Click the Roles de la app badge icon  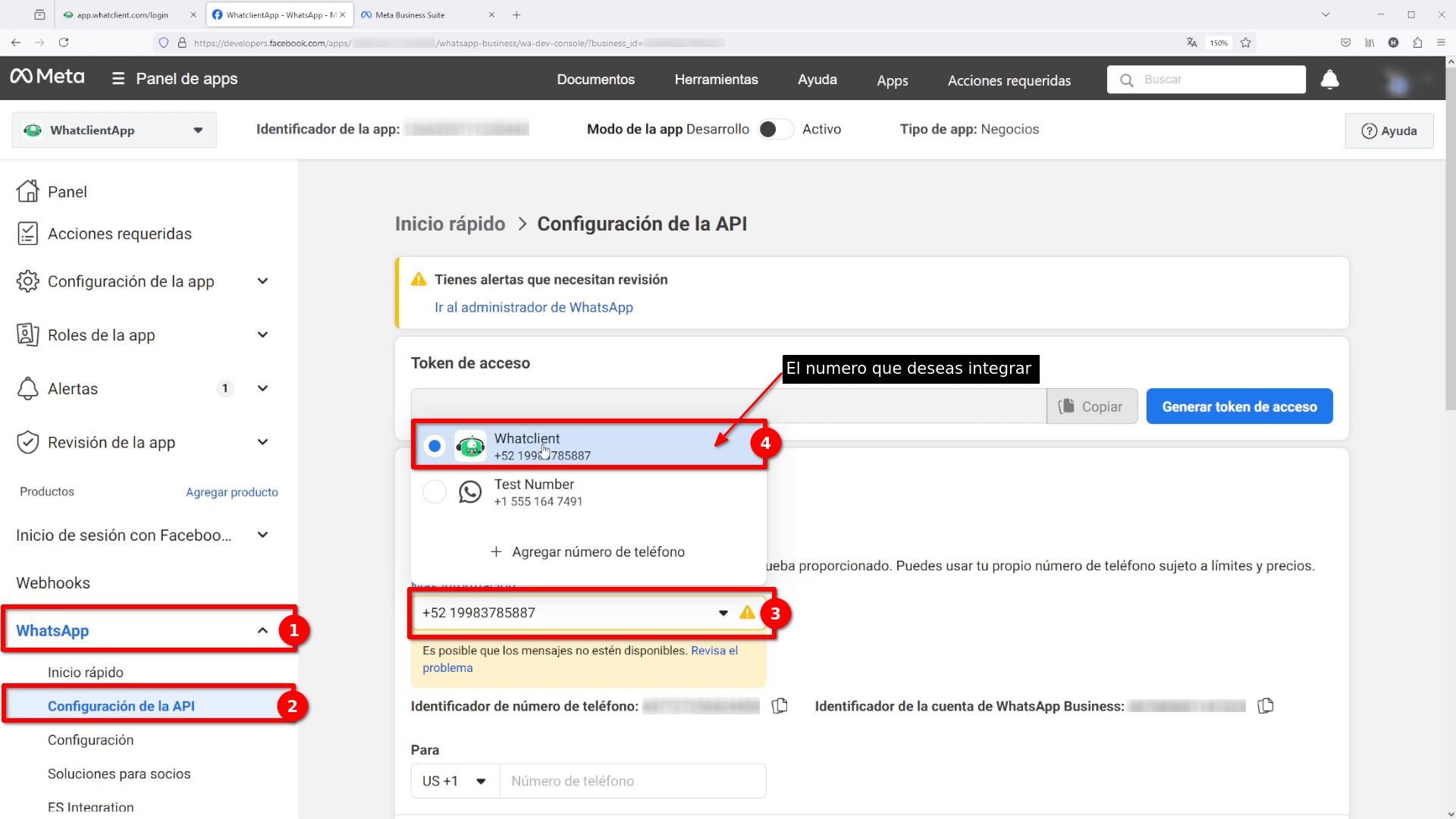point(27,334)
